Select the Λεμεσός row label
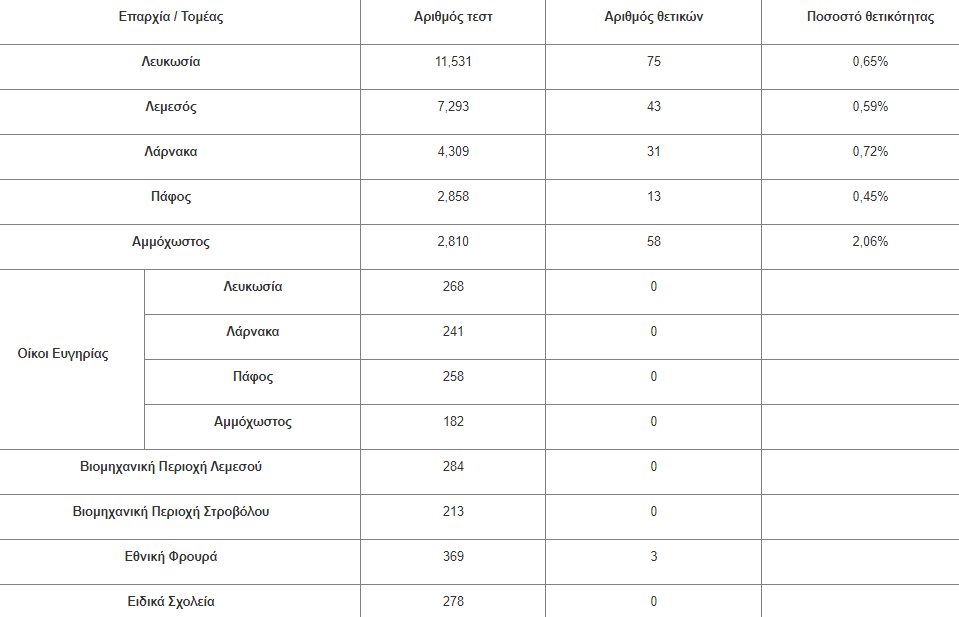This screenshot has width=959, height=617. [x=171, y=106]
